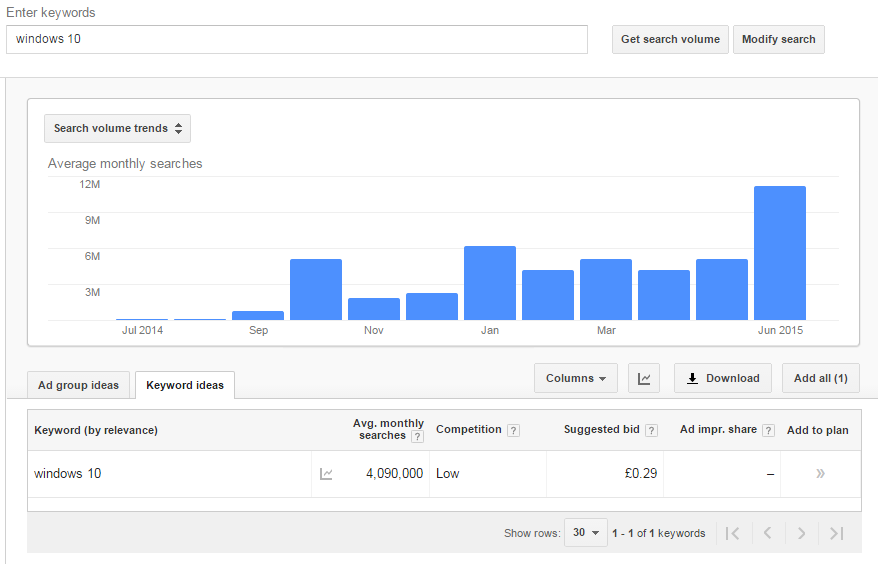Click the 1 - 1 of 1 keywords text

[658, 533]
